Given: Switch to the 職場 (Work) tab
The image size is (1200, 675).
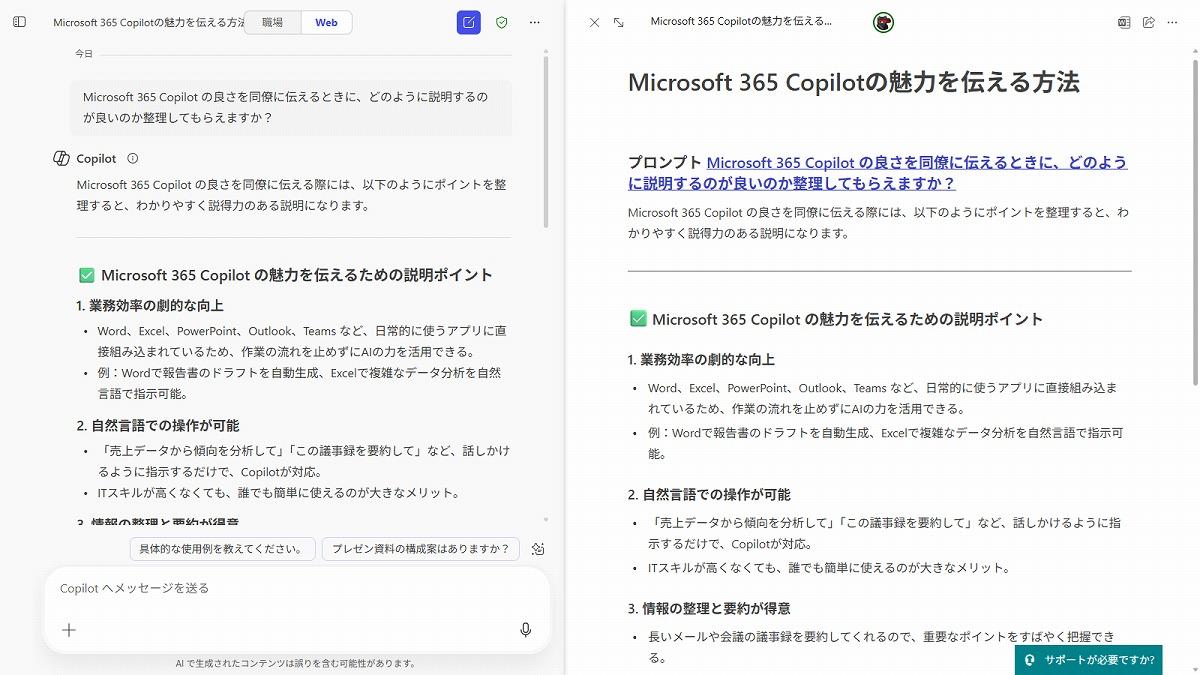Looking at the screenshot, I should coord(272,22).
